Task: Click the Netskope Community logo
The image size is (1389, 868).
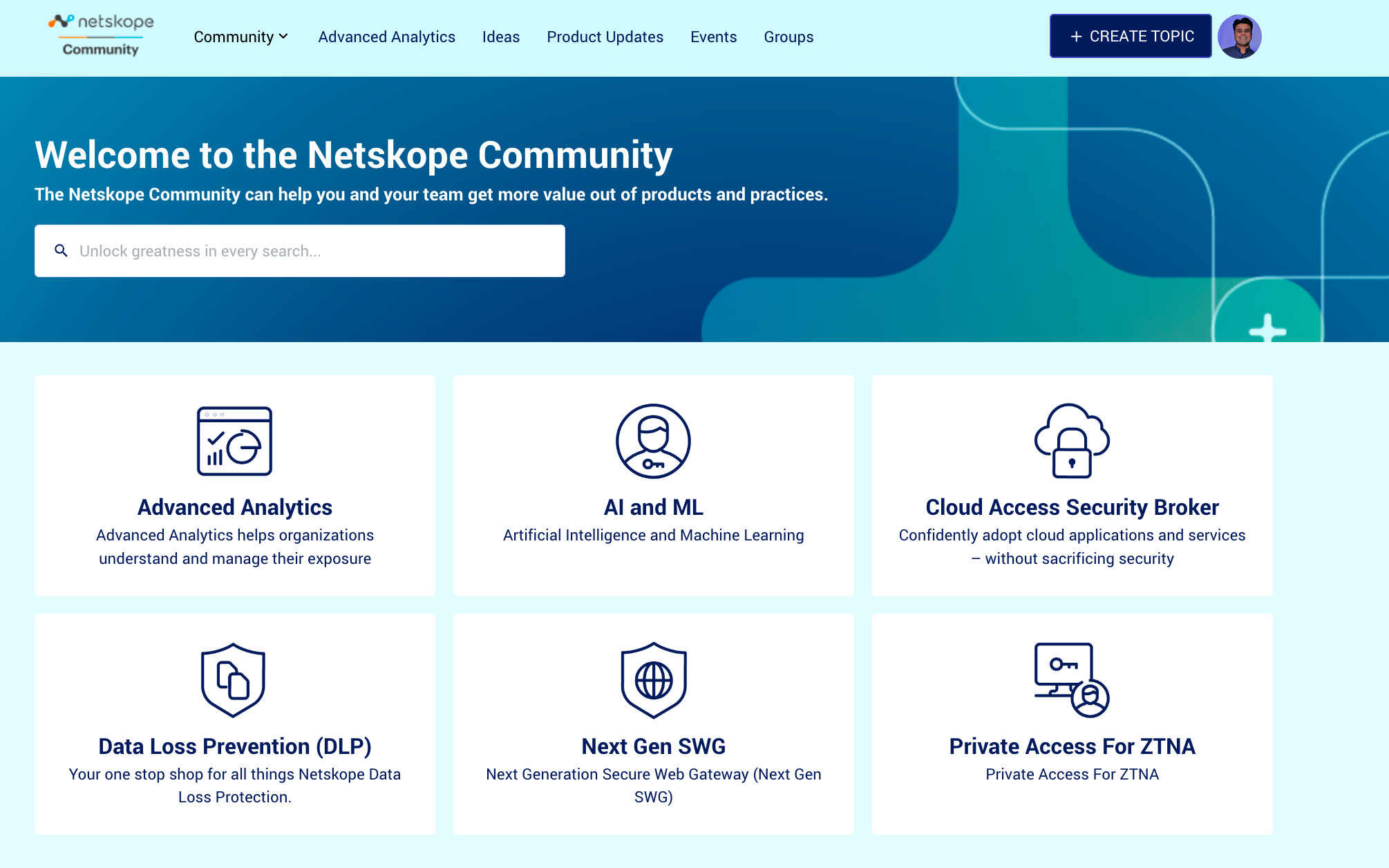Action: 101,35
